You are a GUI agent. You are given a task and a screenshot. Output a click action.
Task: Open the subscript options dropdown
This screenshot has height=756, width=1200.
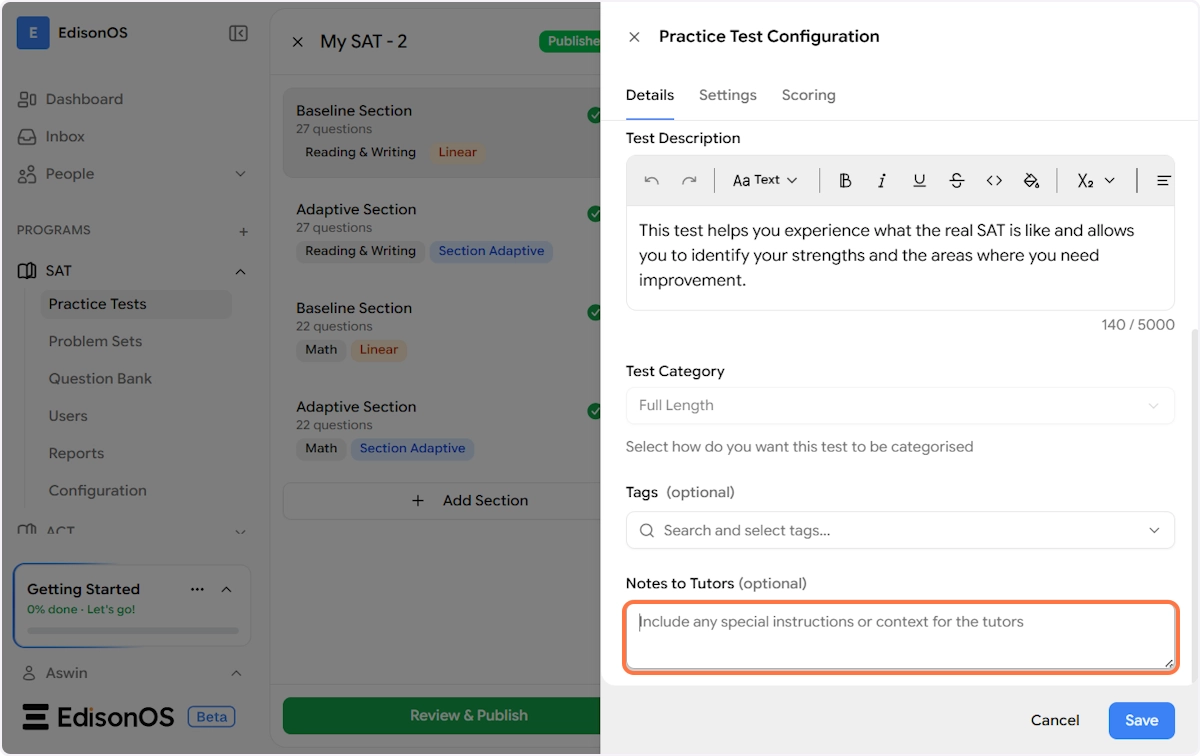(1096, 181)
